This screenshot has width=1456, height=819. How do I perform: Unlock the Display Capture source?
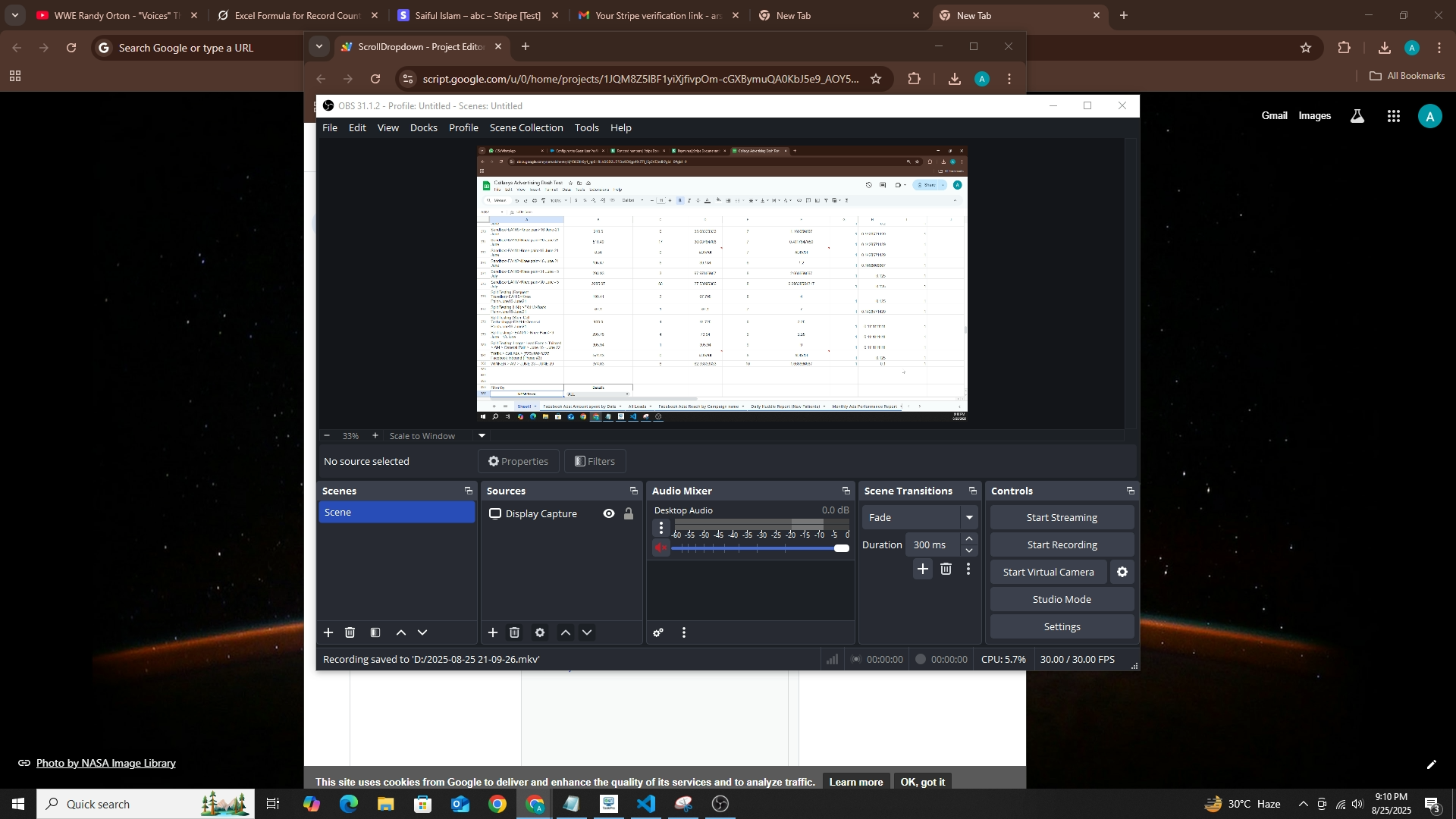(629, 513)
